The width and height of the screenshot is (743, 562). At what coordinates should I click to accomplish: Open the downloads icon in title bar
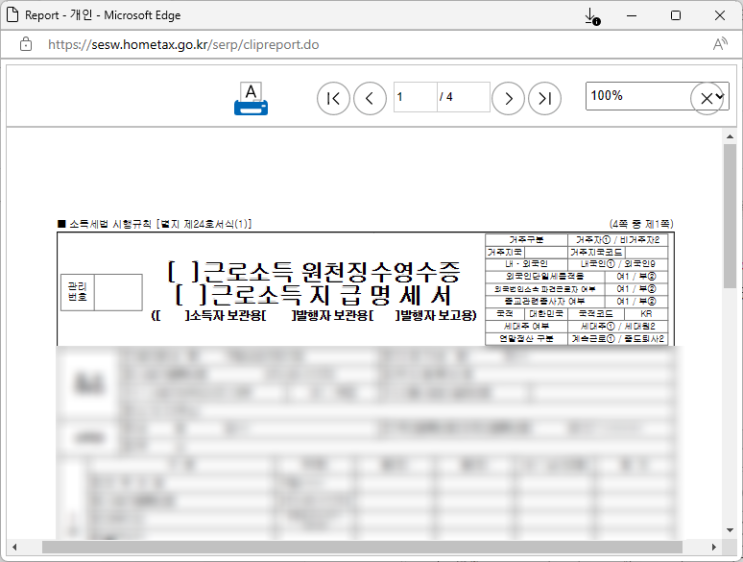592,16
